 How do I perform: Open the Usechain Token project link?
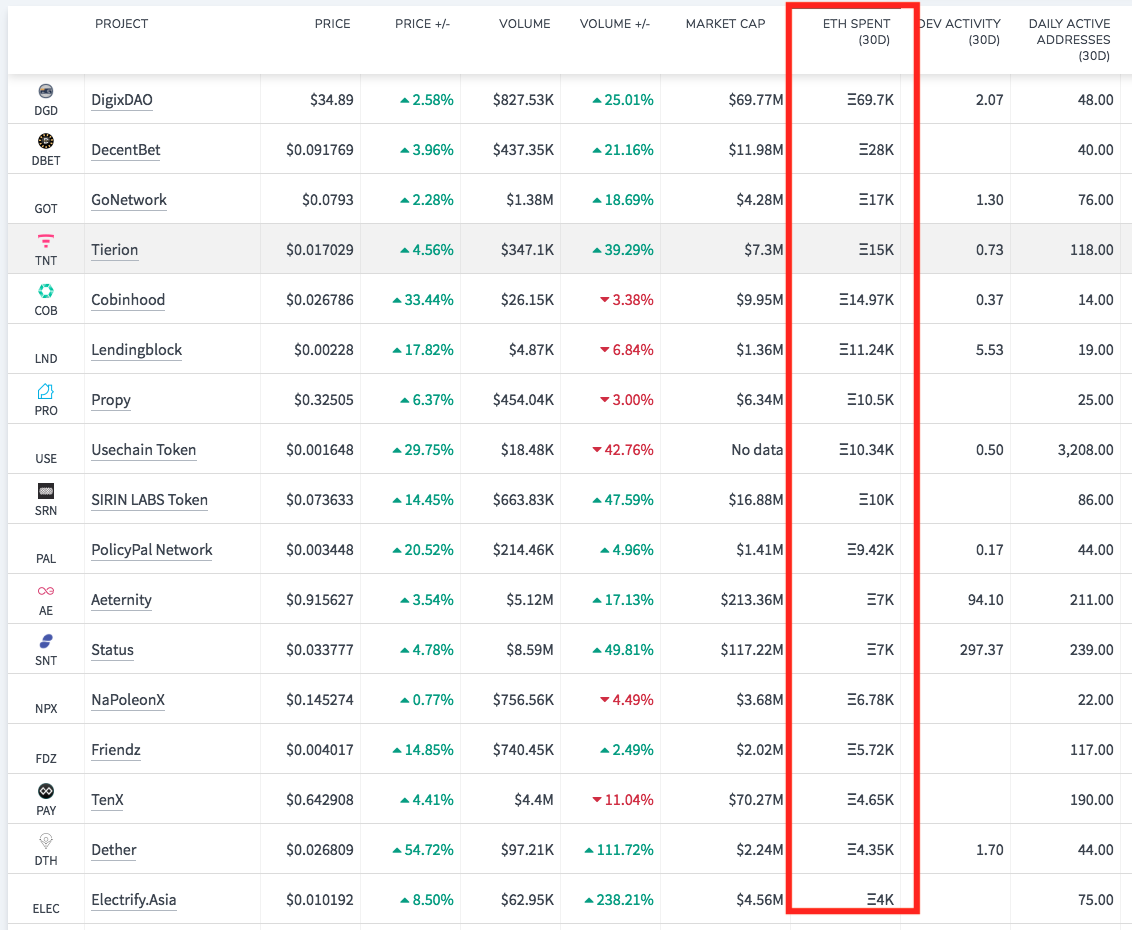tap(144, 450)
